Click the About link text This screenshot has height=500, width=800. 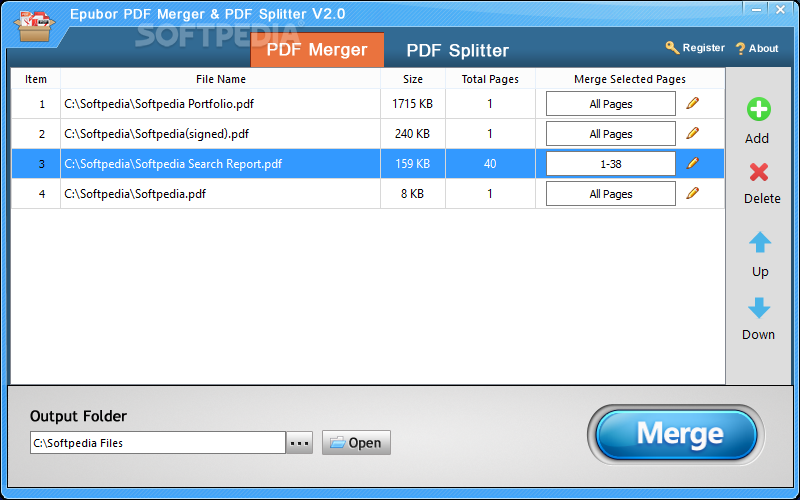[x=763, y=48]
